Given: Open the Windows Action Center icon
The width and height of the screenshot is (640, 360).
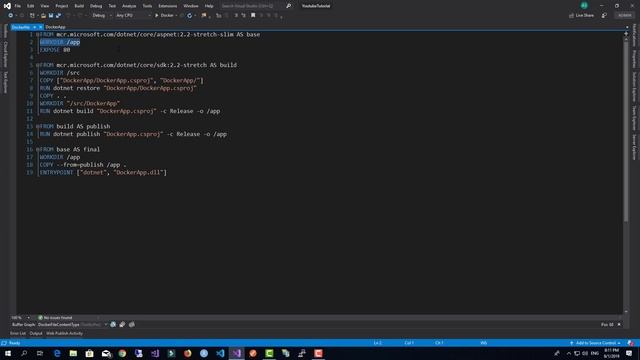Looking at the screenshot, I should 629,353.
